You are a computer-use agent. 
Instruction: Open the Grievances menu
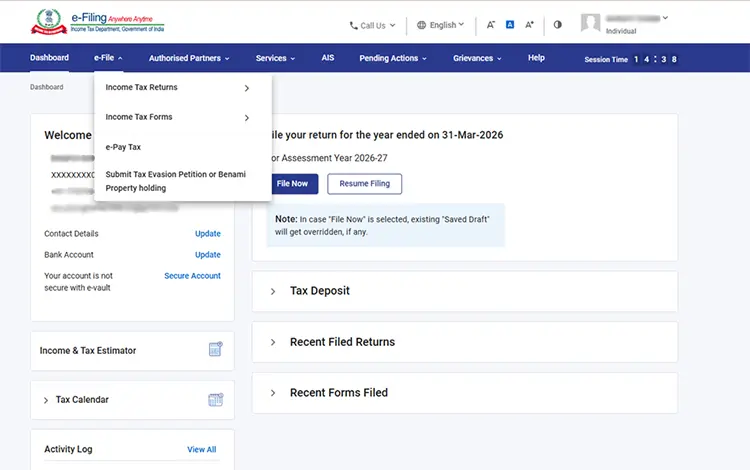tap(477, 58)
